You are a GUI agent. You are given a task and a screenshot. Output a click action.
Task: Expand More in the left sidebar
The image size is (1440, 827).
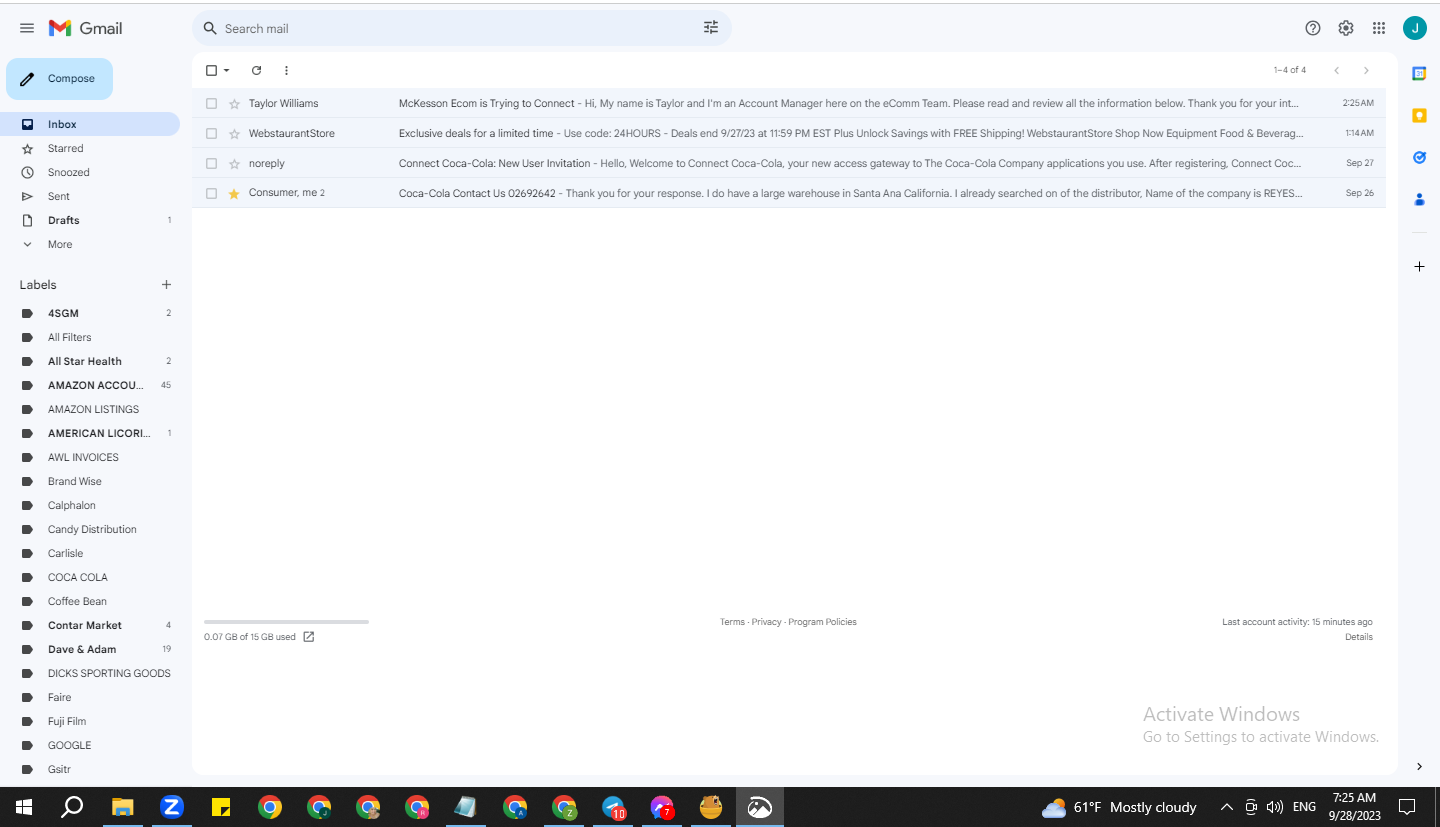click(x=60, y=244)
